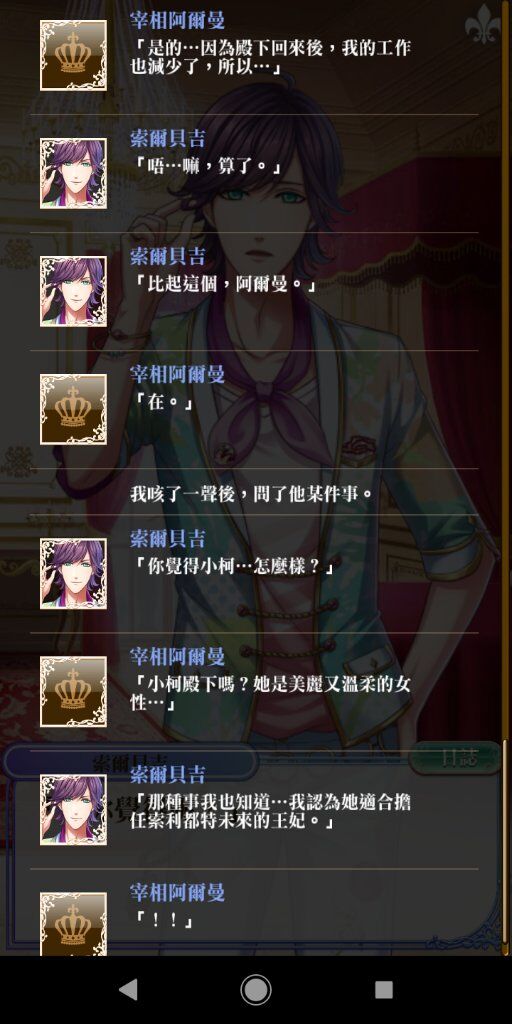Tap the Android recent apps square
Image resolution: width=512 pixels, height=1024 pixels.
click(x=384, y=989)
